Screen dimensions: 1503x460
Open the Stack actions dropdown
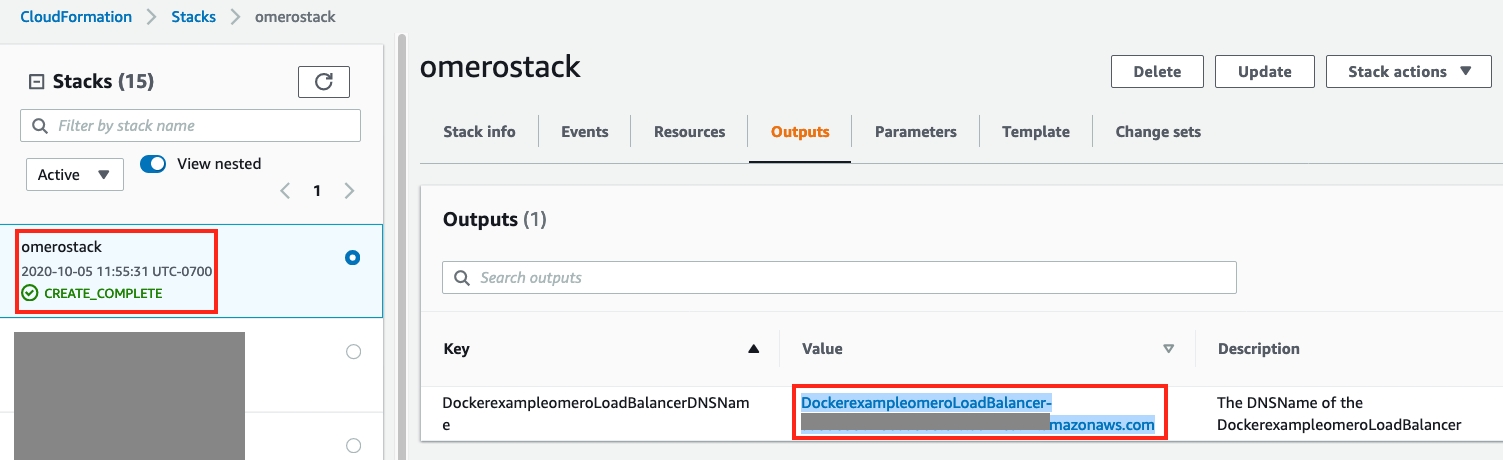(1410, 72)
